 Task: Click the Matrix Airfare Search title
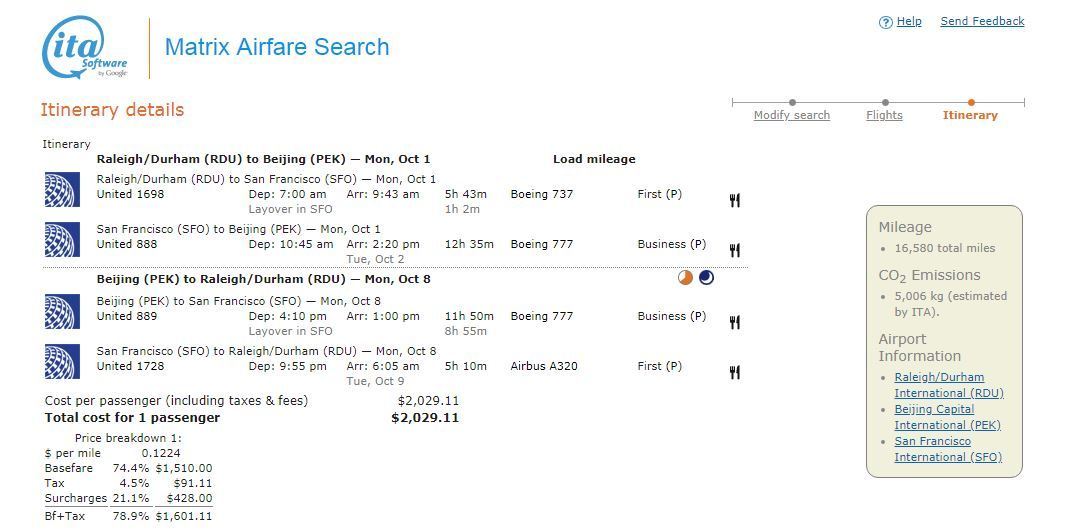point(277,47)
